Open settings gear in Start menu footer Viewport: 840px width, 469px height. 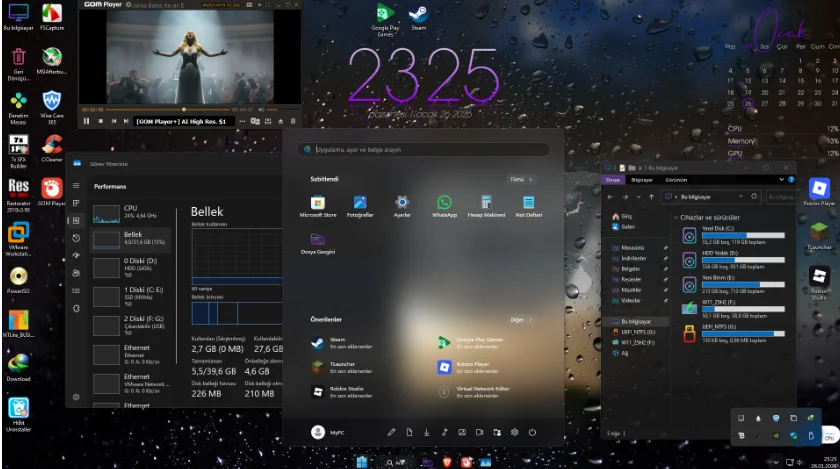(x=514, y=432)
